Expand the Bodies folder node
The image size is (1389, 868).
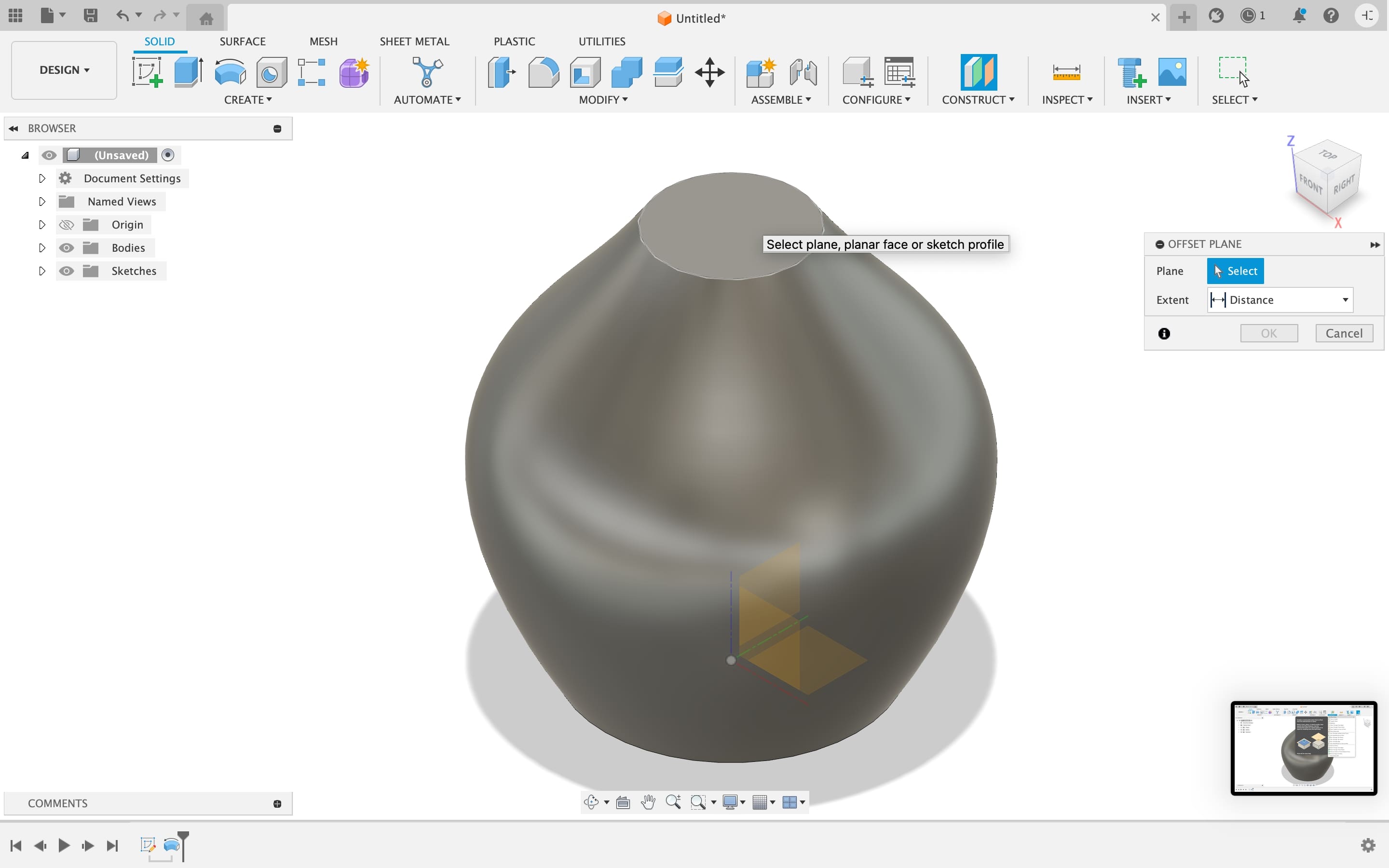pyautogui.click(x=42, y=247)
